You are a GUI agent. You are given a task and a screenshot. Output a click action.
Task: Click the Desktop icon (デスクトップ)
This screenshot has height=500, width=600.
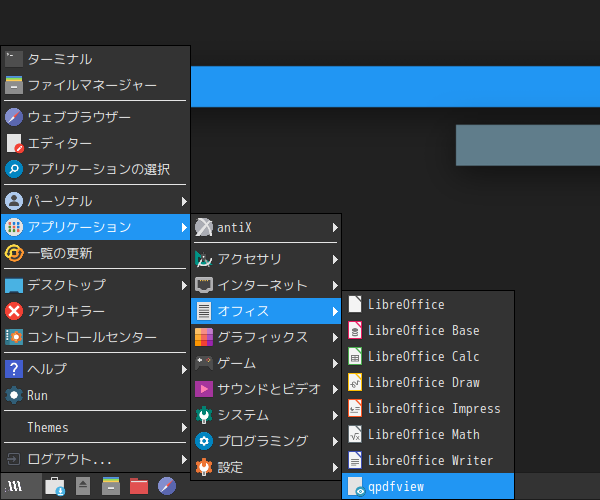click(14, 285)
